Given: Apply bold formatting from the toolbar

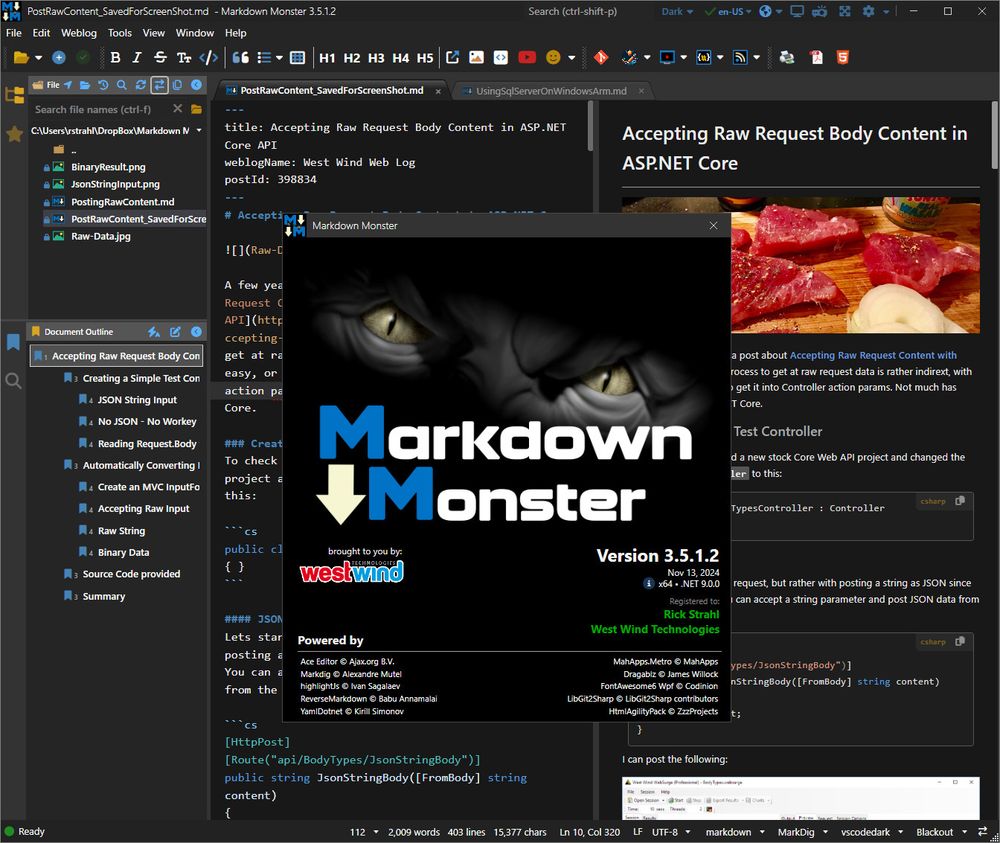Looking at the screenshot, I should click(x=115, y=57).
